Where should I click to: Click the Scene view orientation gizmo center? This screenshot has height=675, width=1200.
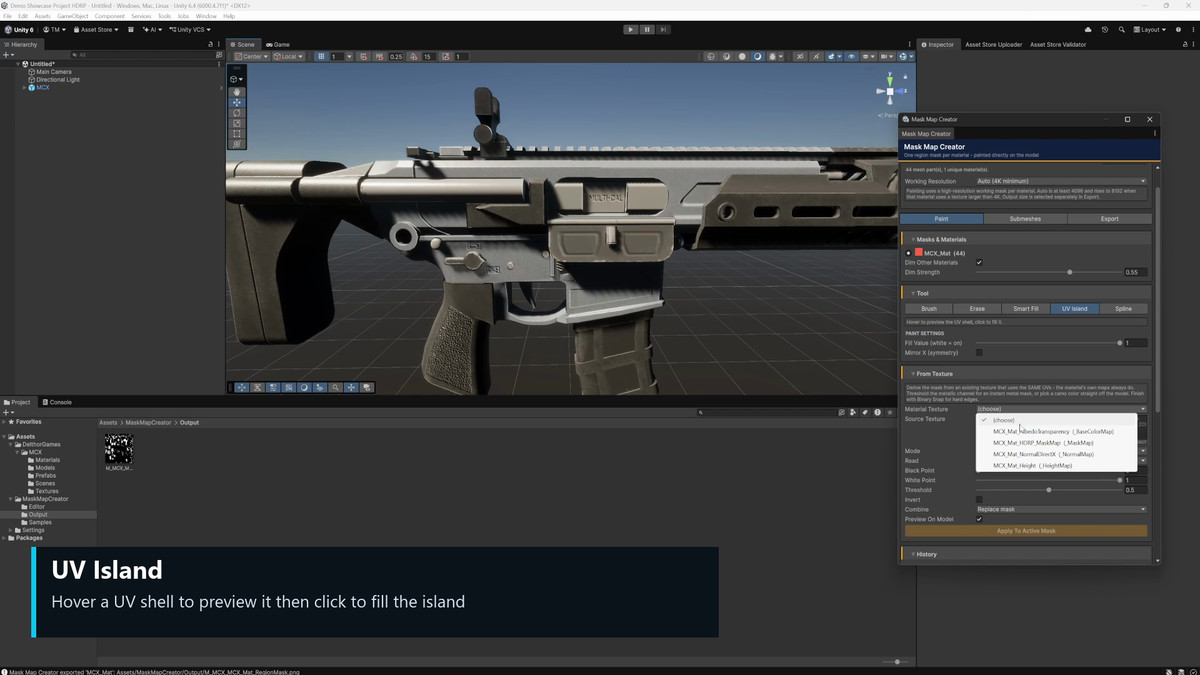pyautogui.click(x=889, y=92)
